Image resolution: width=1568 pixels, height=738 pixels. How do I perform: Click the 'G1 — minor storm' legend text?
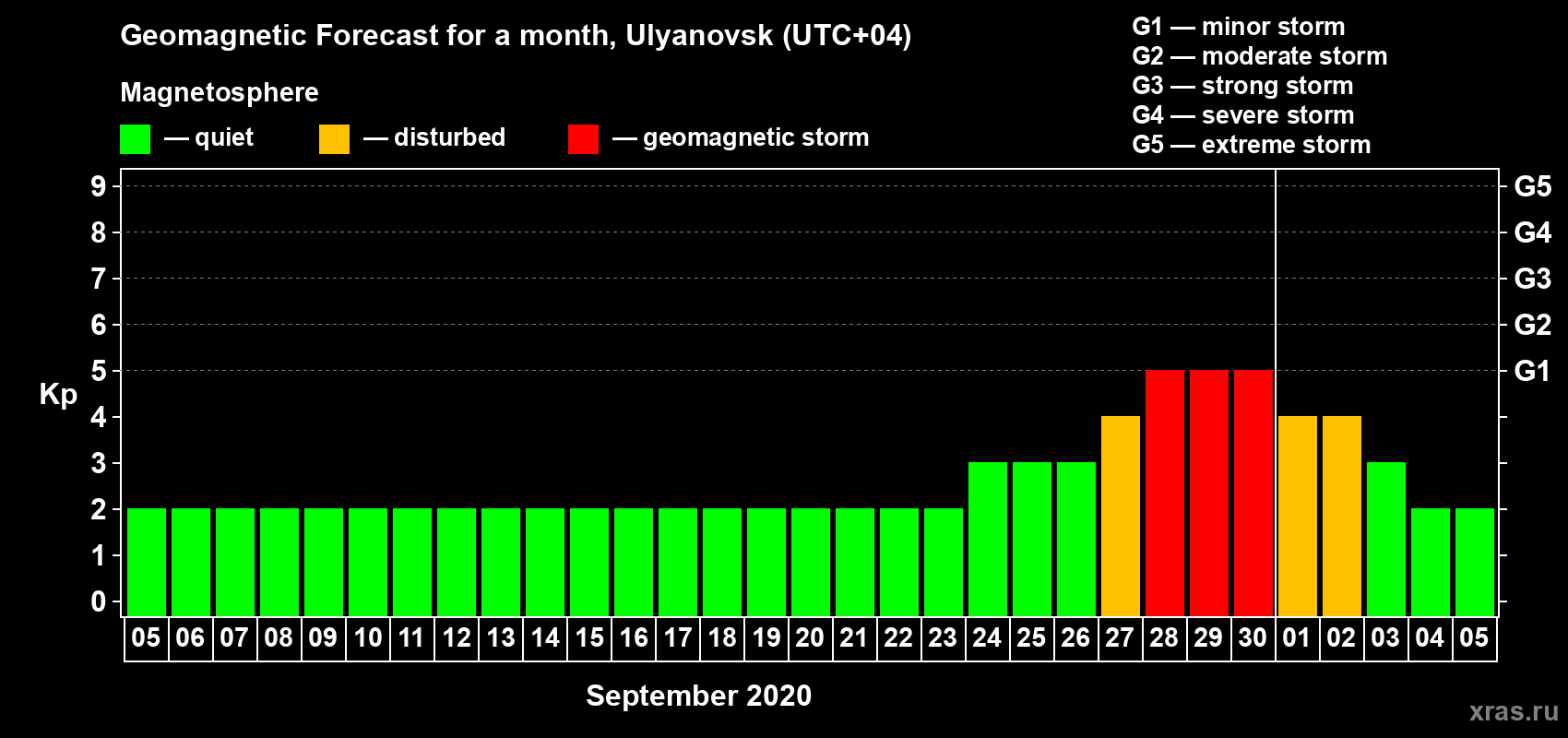coord(1239,27)
